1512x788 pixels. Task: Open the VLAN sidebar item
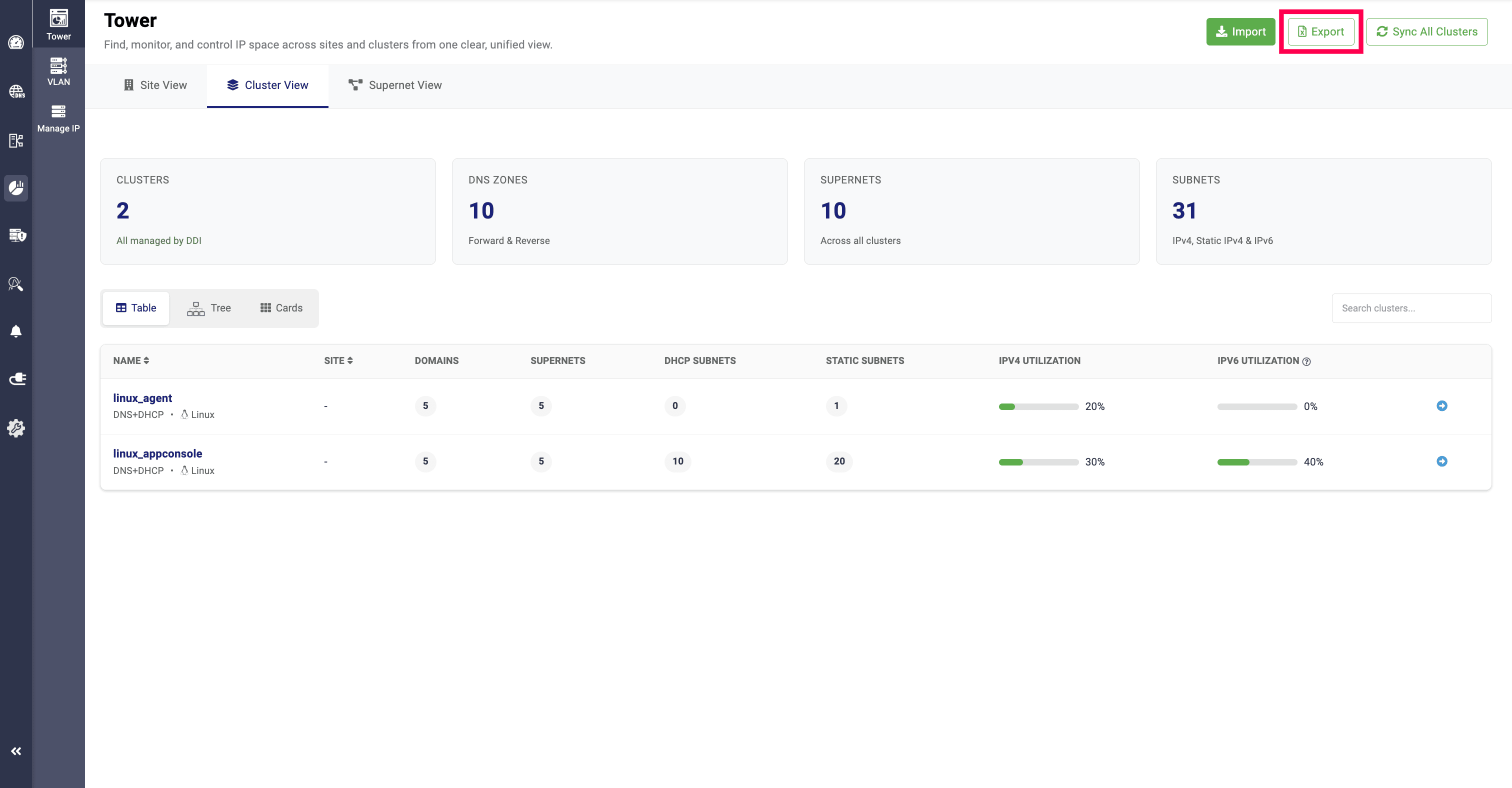(58, 71)
